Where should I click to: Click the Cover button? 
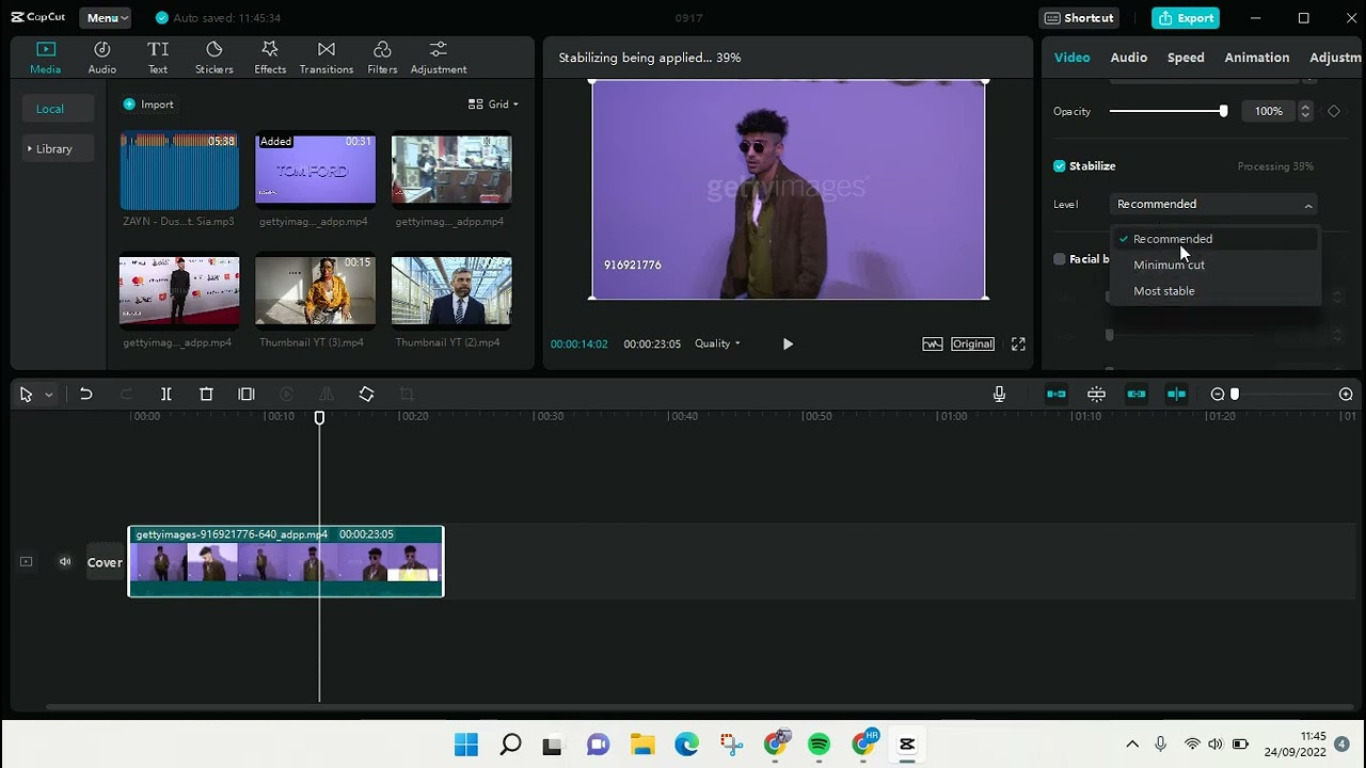pos(105,562)
